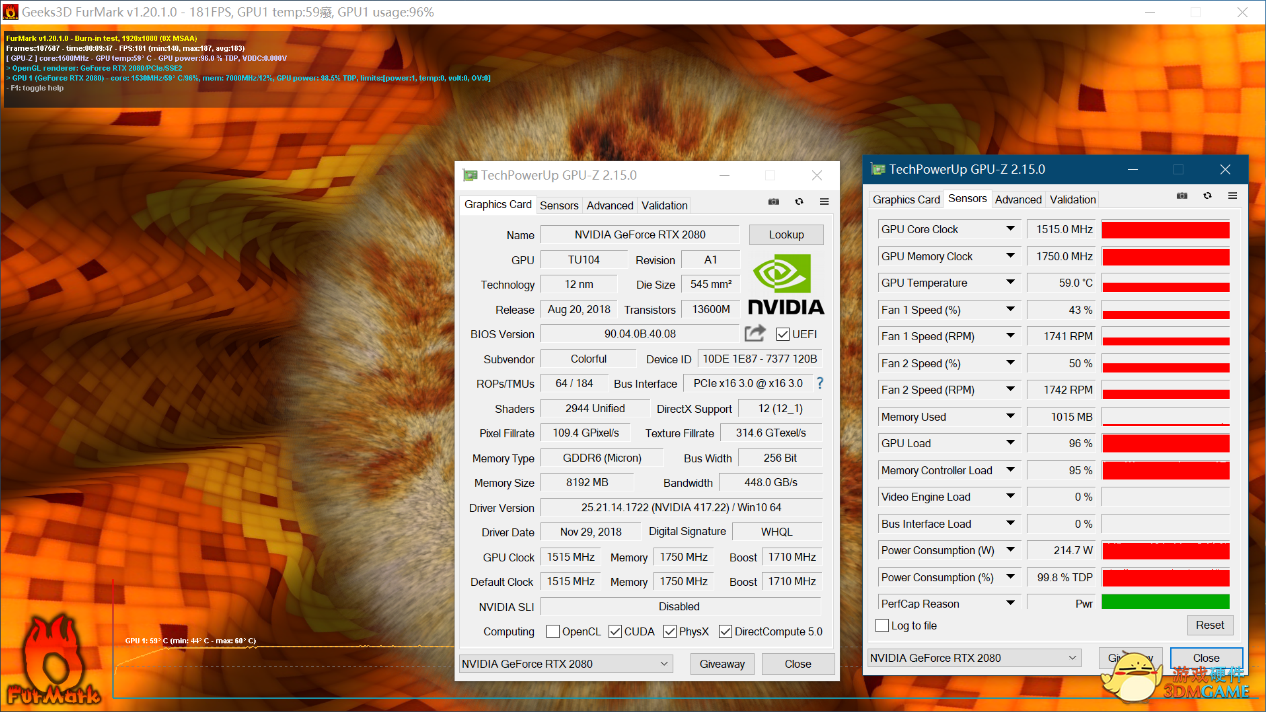Click the Die Size value 545 mm²
Viewport: 1266px width, 712px height.
pos(711,285)
